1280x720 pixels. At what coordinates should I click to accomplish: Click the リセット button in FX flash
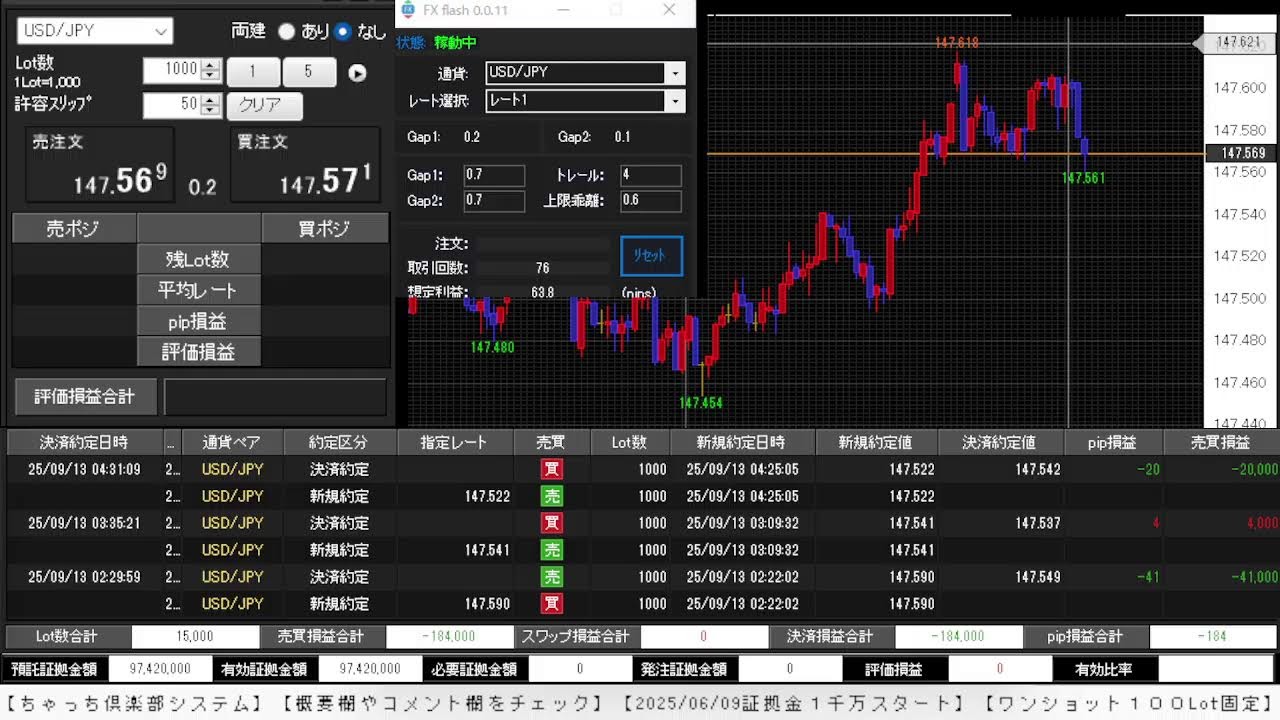coord(651,255)
